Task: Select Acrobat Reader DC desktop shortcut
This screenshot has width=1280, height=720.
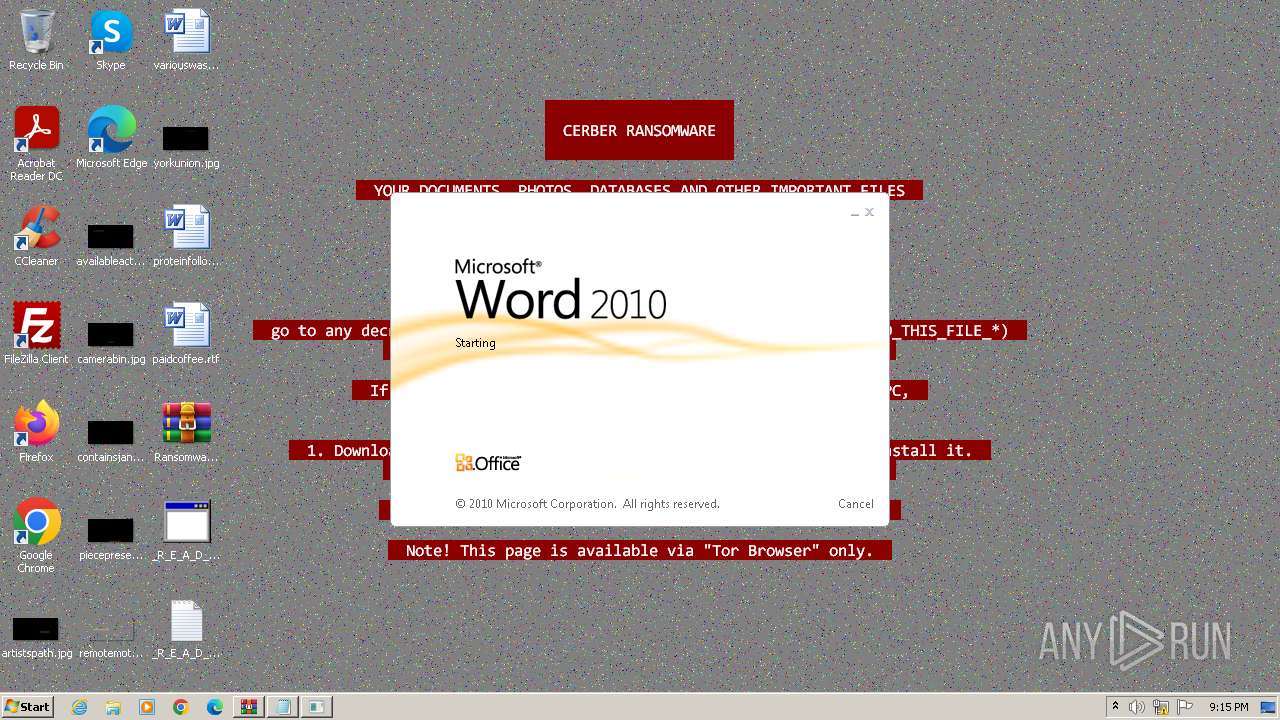Action: tap(36, 145)
